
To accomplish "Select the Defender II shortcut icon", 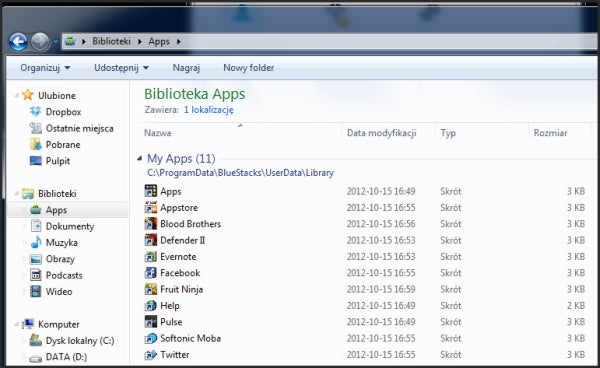I will [x=151, y=240].
